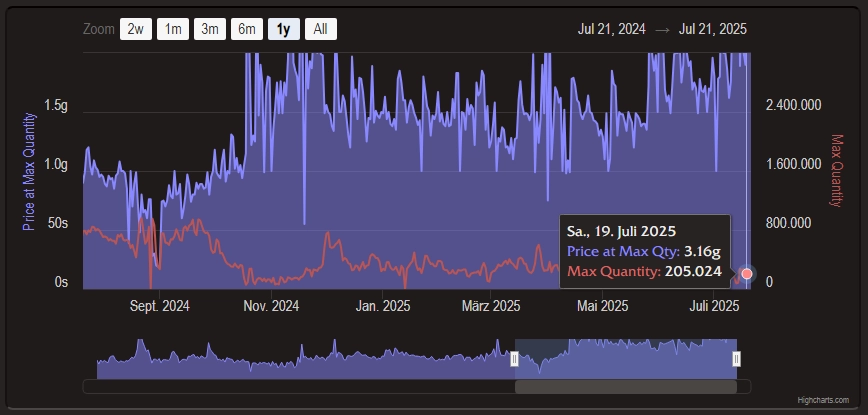Set chart zoom to 6m

click(x=247, y=29)
